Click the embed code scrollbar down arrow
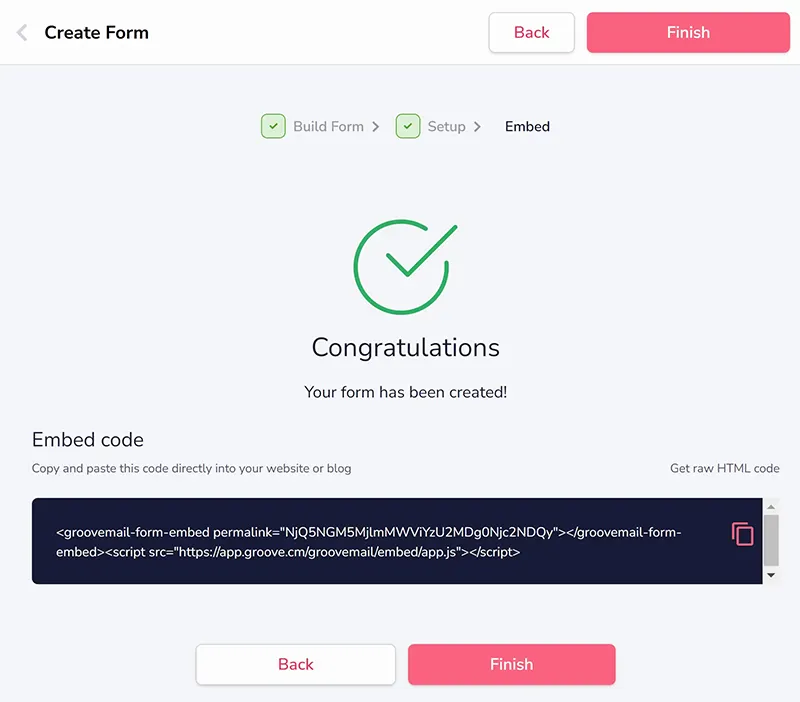 (x=771, y=575)
